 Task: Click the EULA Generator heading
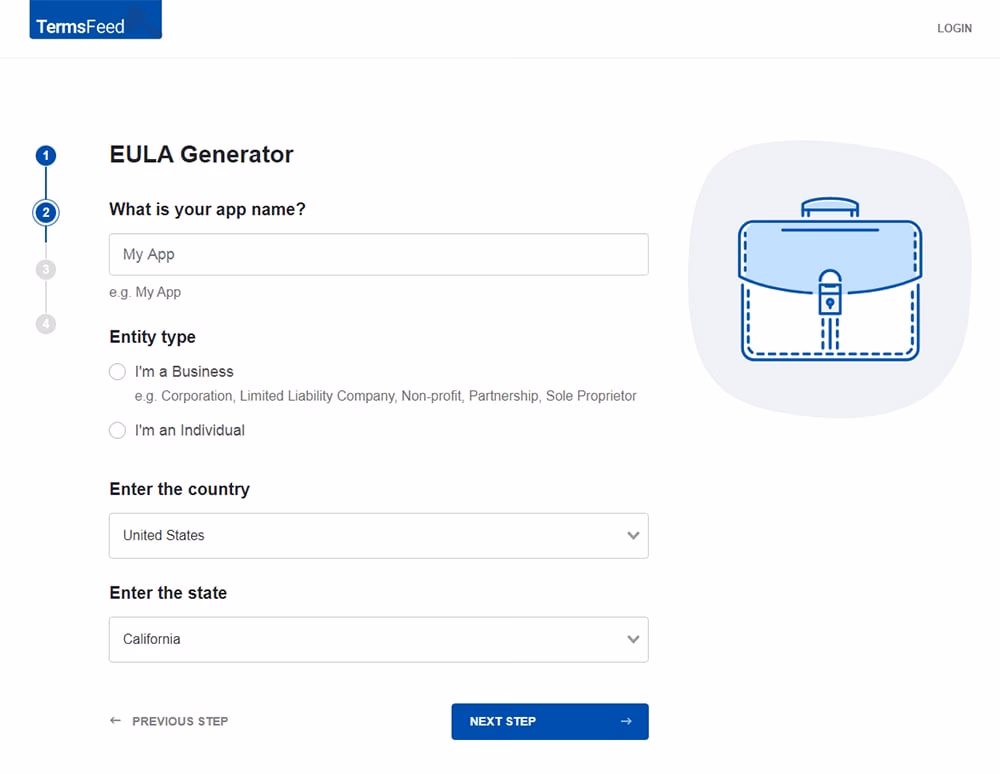pyautogui.click(x=201, y=154)
